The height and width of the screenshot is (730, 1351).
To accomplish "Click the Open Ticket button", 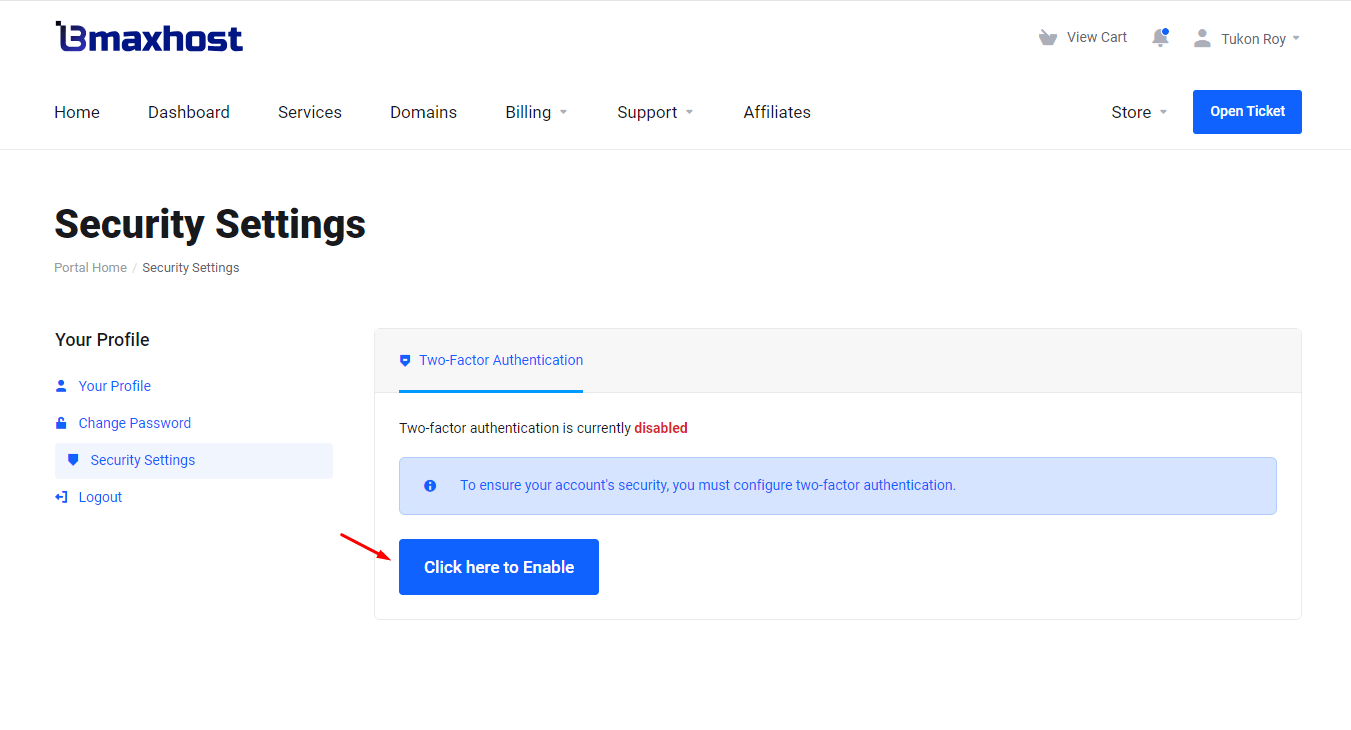I will coord(1247,112).
